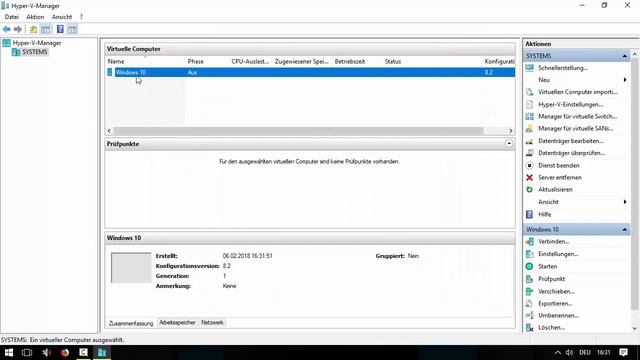Screen dimensions: 640x360
Task: Click the Löschen icon
Action: 529,327
